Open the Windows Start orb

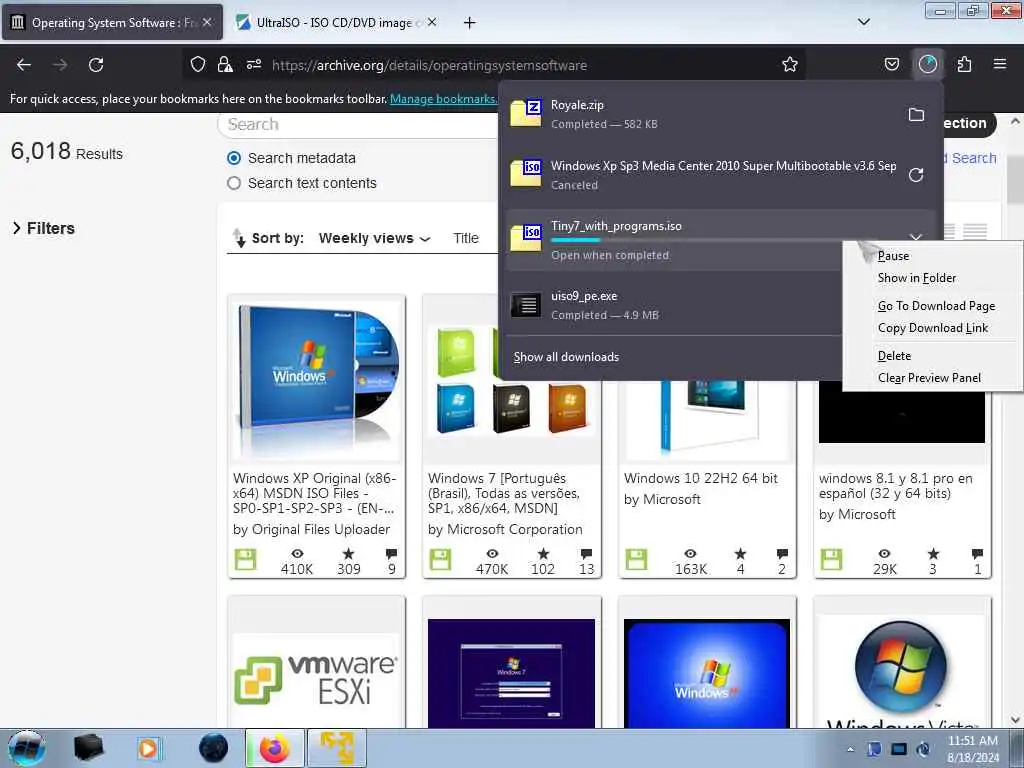pyautogui.click(x=27, y=748)
